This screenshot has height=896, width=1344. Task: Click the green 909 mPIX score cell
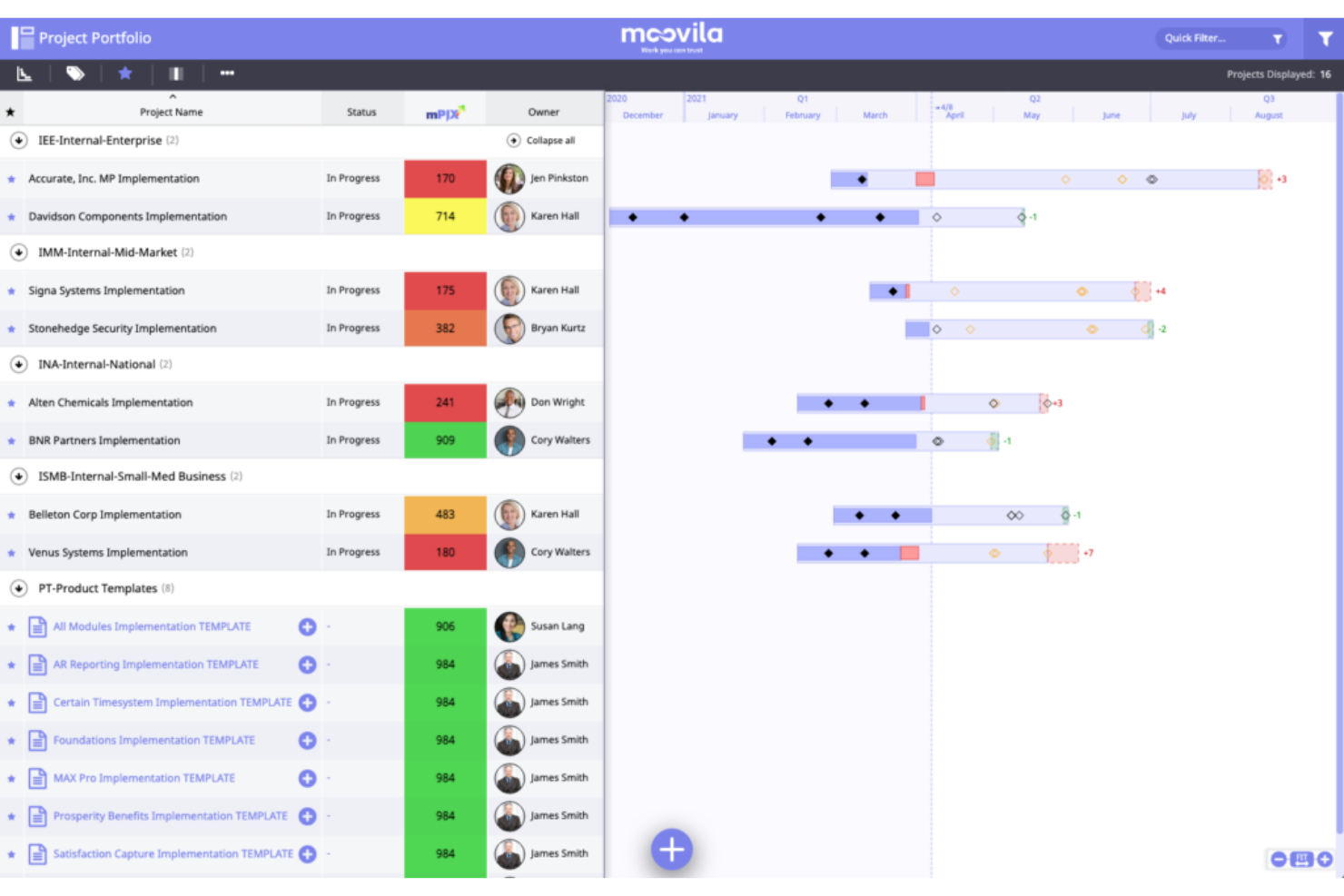445,440
